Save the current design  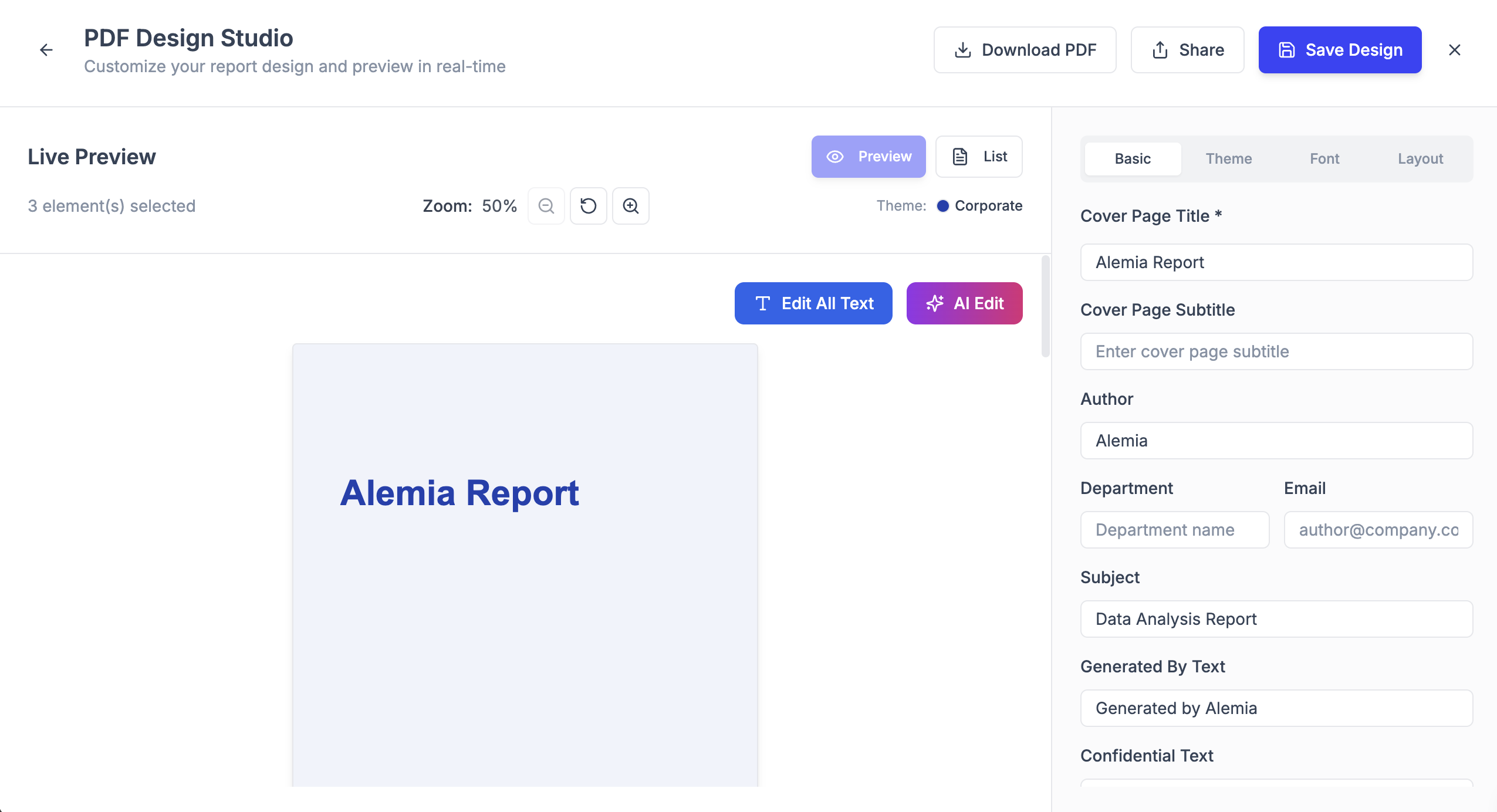coord(1339,50)
